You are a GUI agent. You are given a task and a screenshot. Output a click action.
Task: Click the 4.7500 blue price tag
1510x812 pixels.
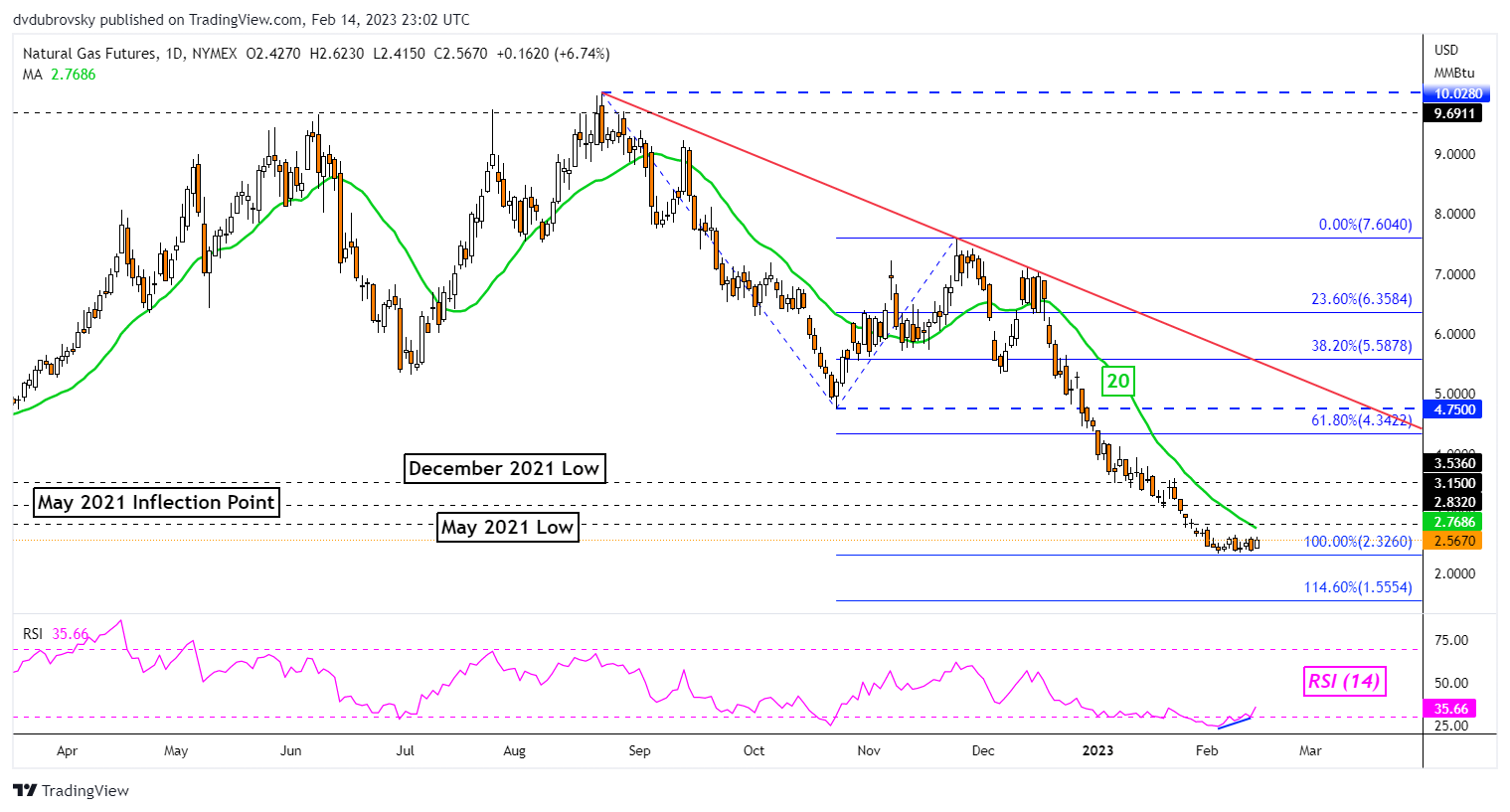coord(1452,409)
